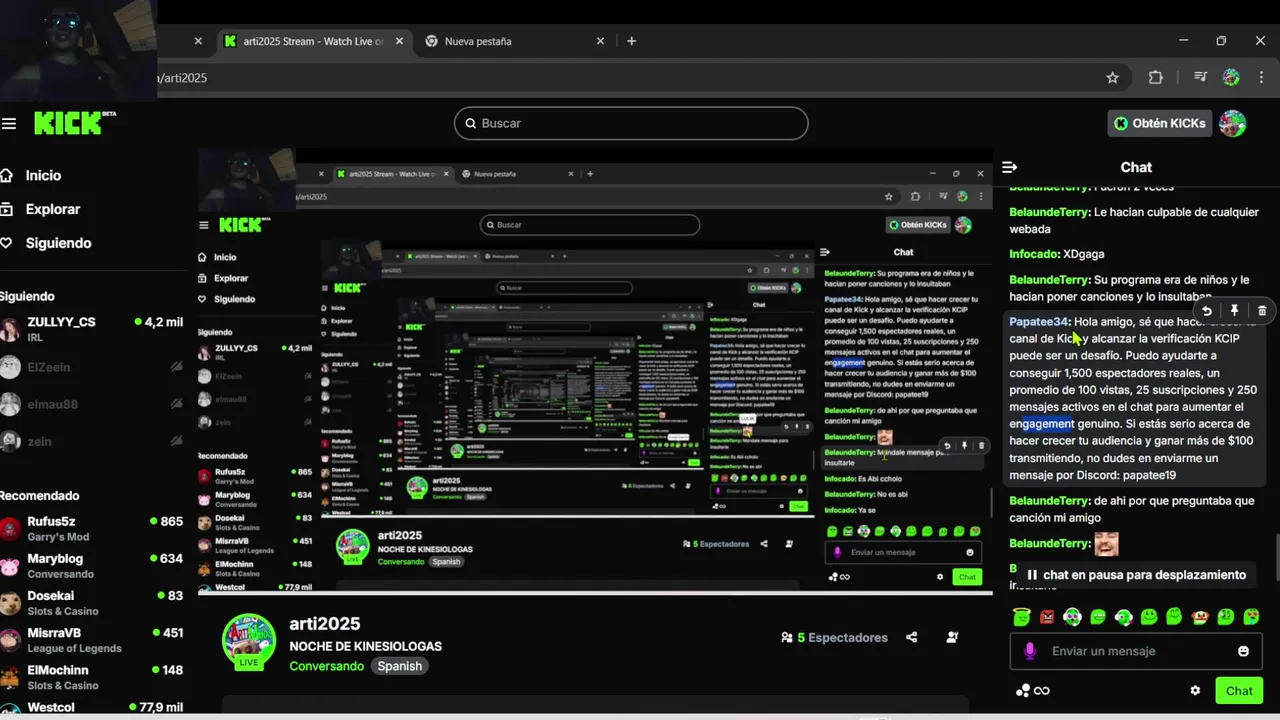The height and width of the screenshot is (720, 1280).
Task: Bookmark the page with the star icon
Action: click(1112, 77)
